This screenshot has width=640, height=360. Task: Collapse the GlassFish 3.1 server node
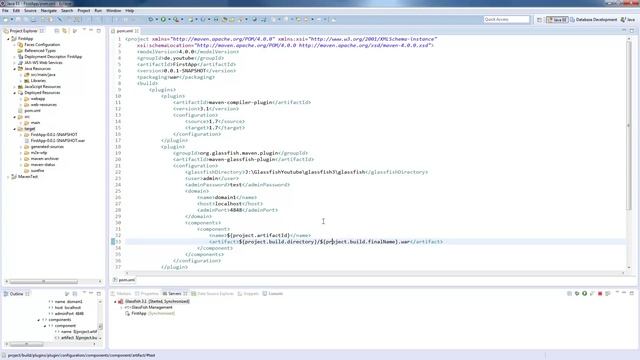pyautogui.click(x=115, y=302)
